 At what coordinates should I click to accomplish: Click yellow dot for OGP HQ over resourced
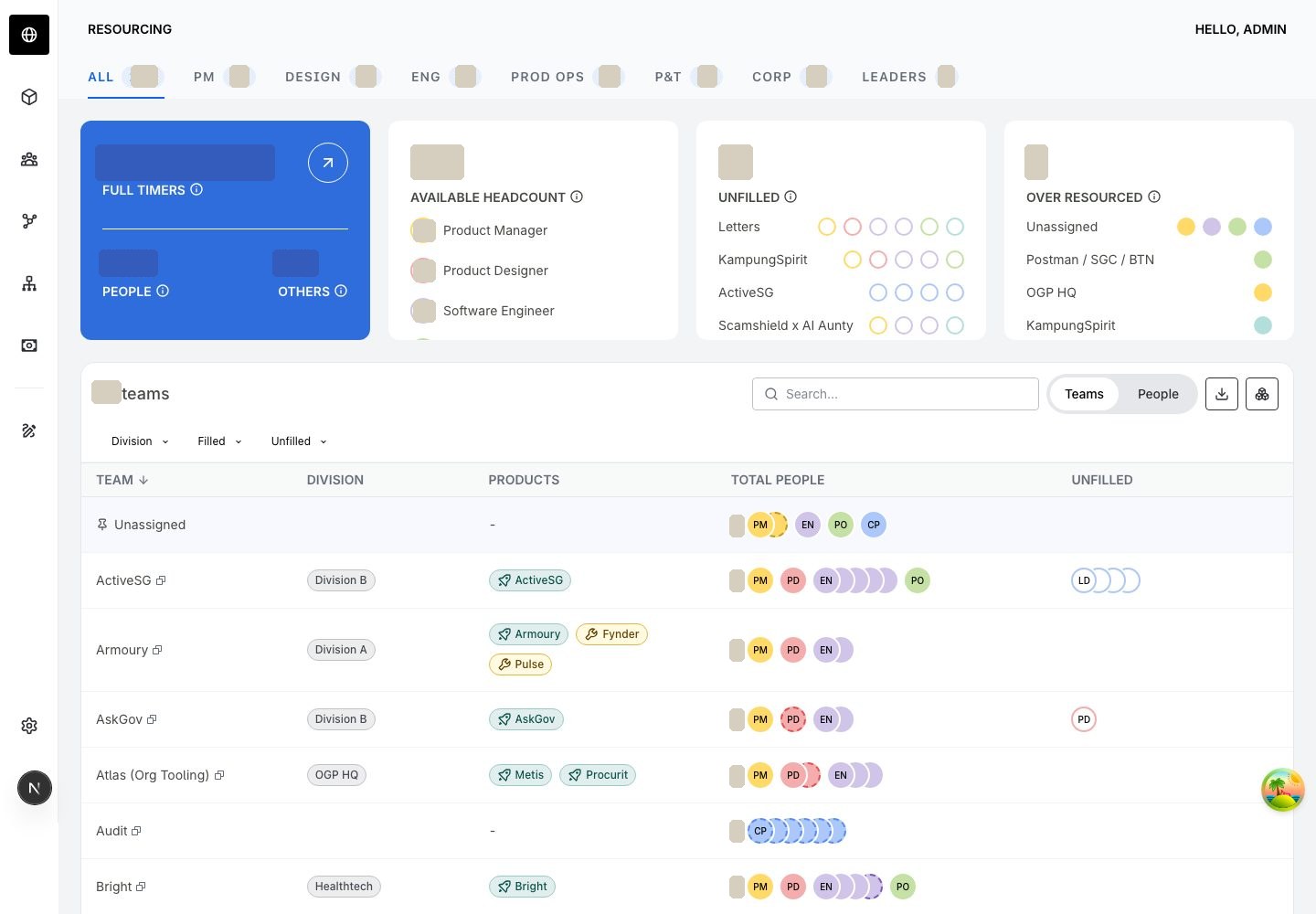coord(1263,292)
